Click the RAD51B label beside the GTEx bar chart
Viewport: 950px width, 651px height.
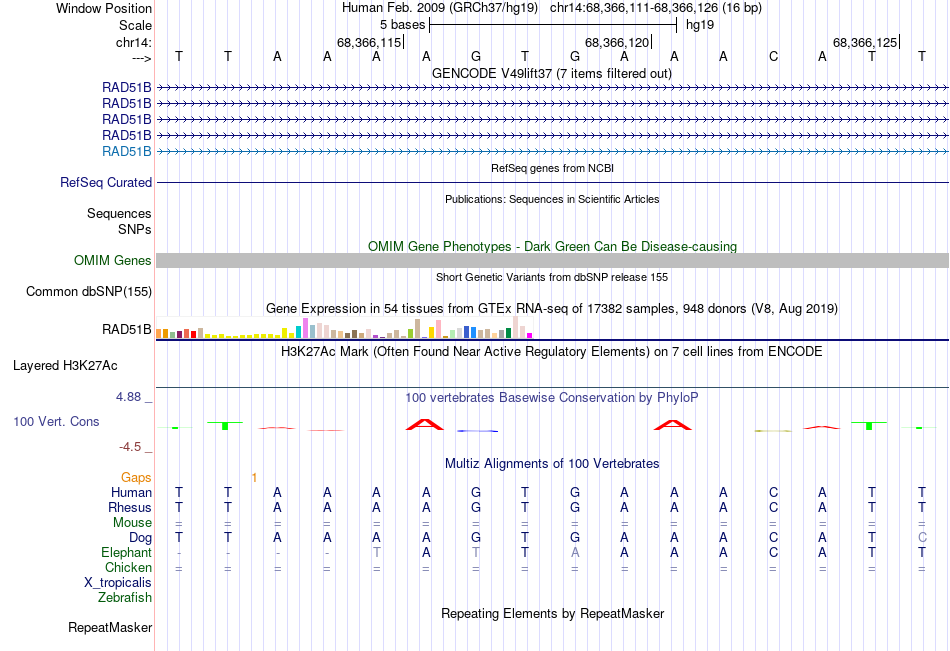[x=127, y=330]
